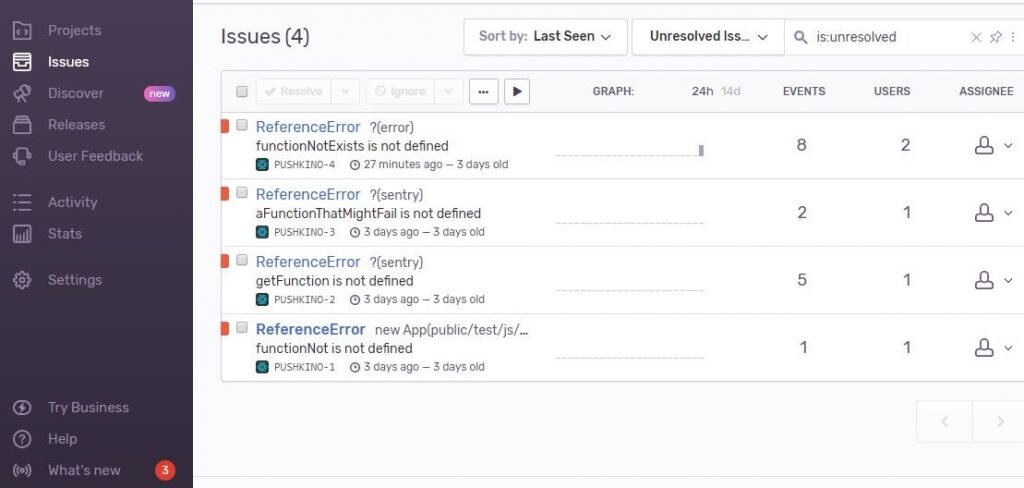Open Ignore options dropdown arrow
Screen dimensions: 1024x488
(449, 91)
